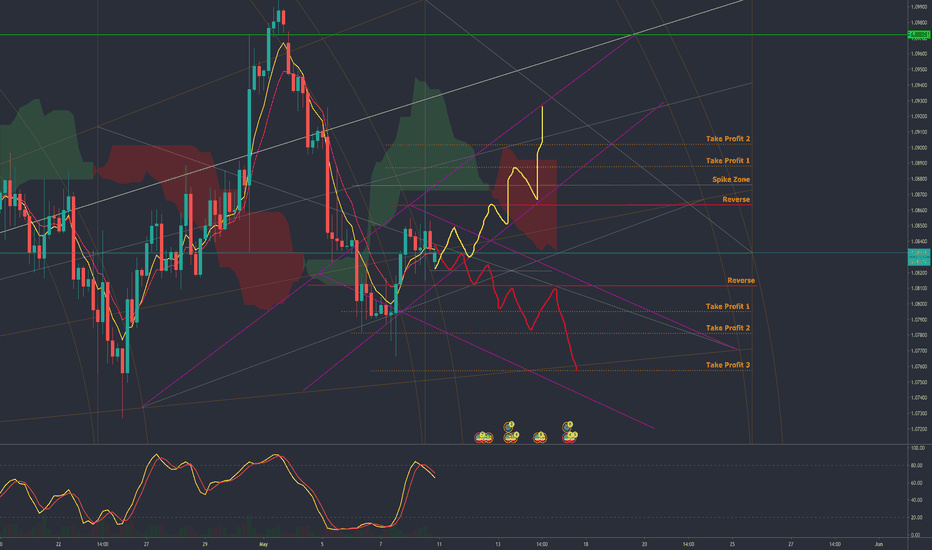Click the 80.00 stochastic scale label

click(x=917, y=466)
